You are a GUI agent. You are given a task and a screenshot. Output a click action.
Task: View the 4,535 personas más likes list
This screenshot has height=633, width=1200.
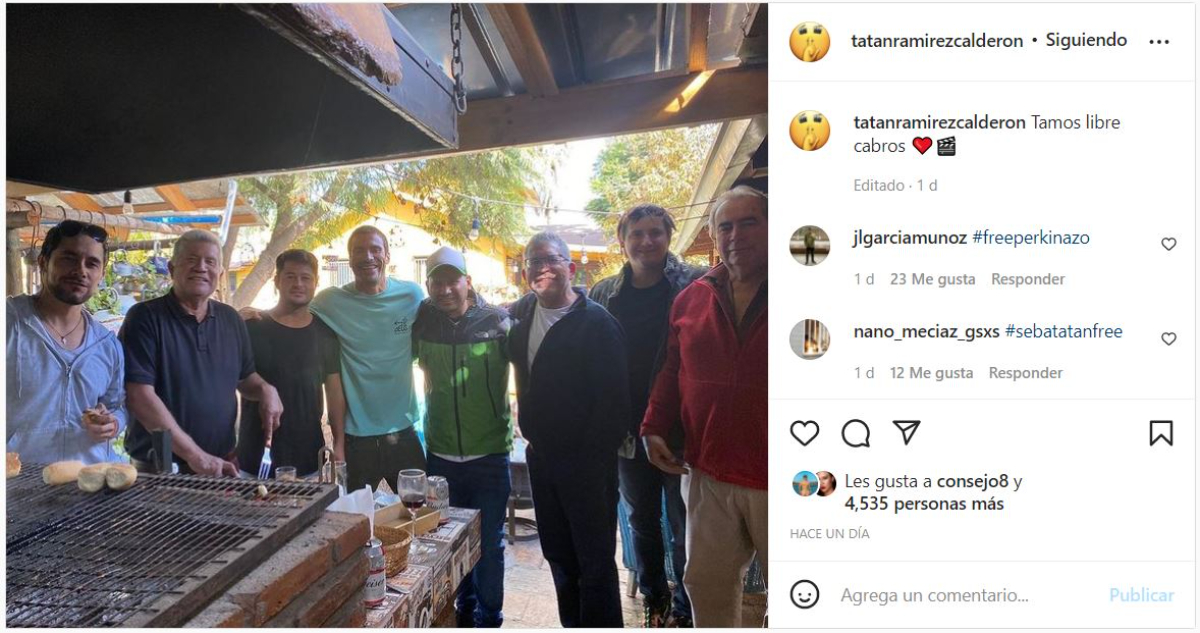pyautogui.click(x=925, y=504)
